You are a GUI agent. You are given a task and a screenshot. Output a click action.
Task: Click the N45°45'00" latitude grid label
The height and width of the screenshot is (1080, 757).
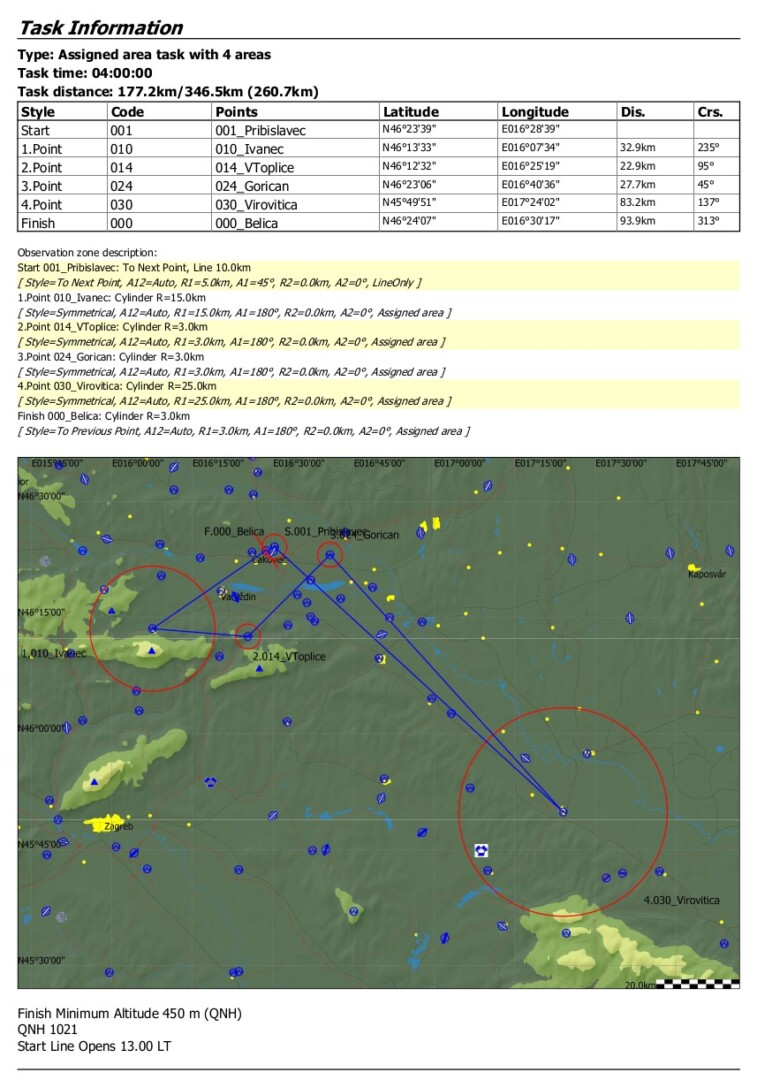click(x=41, y=844)
